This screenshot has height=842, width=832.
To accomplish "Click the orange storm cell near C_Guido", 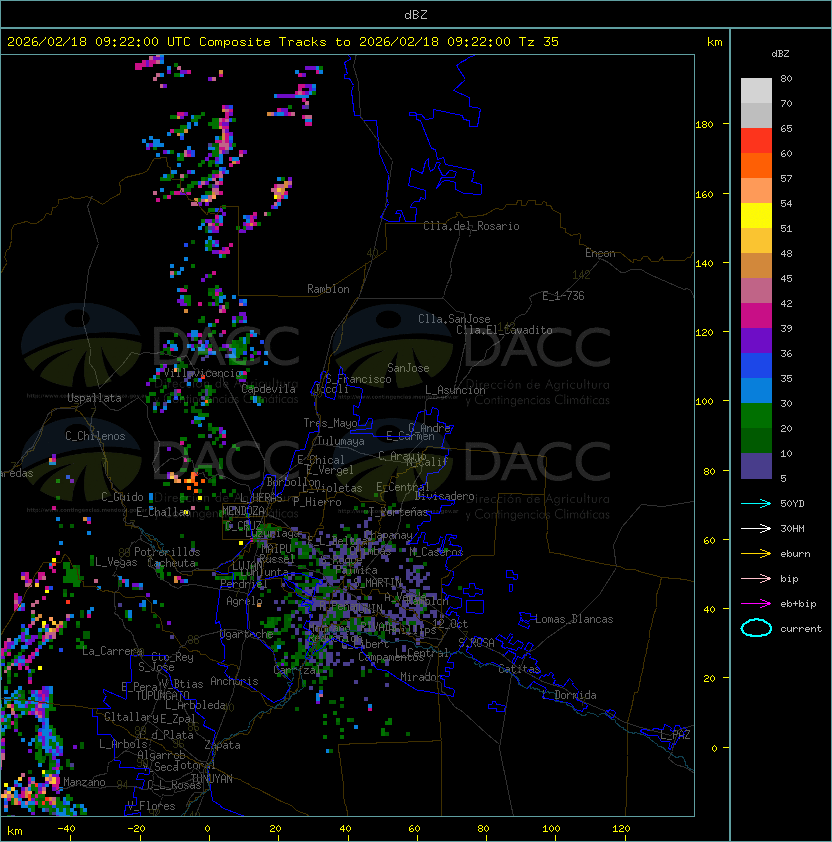I will (192, 480).
